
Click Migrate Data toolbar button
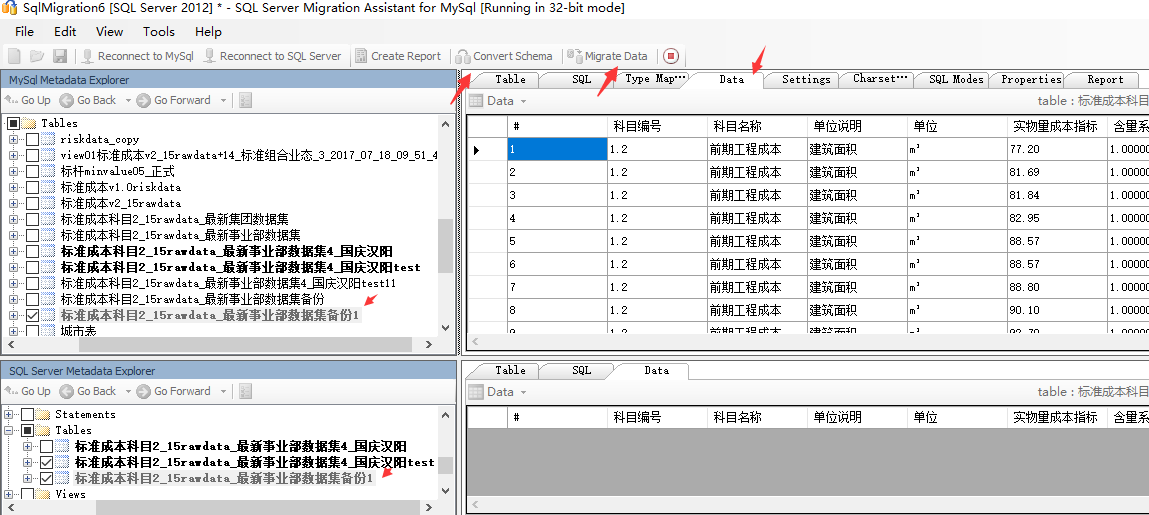607,56
